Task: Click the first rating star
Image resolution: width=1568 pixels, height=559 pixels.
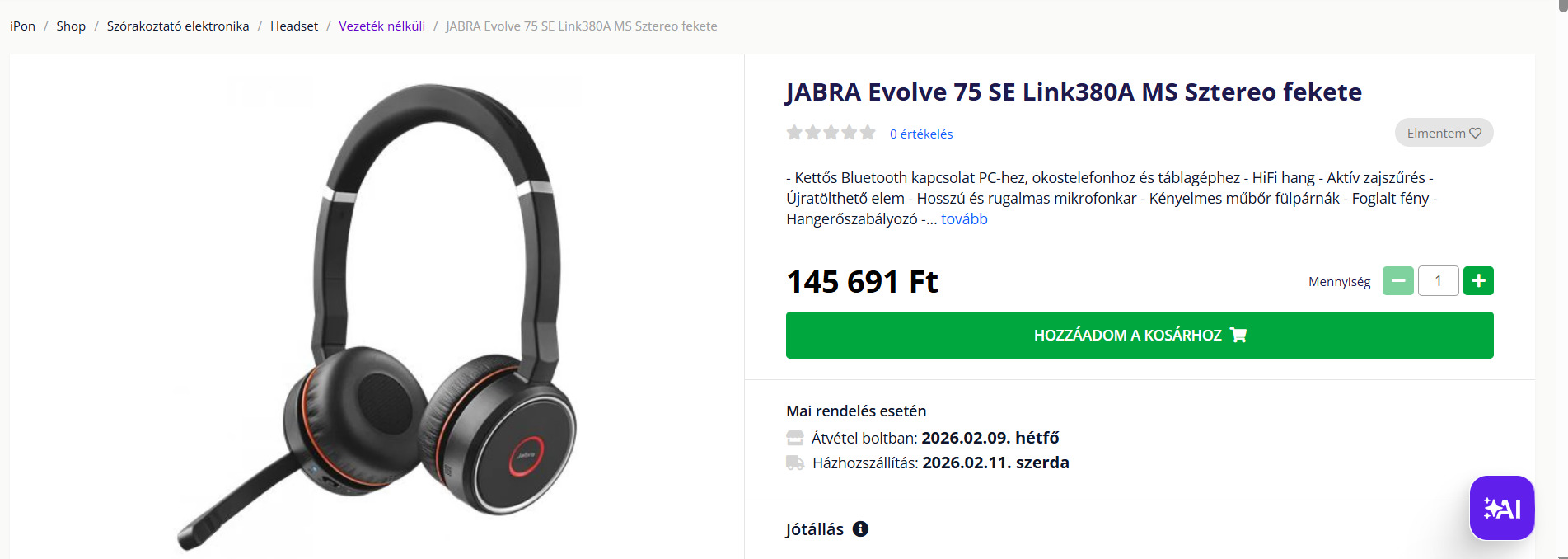Action: click(x=794, y=133)
